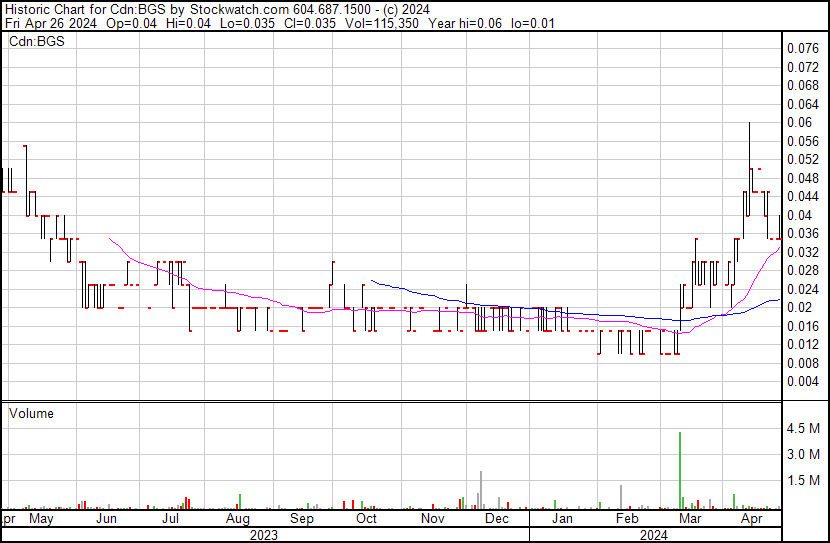
Task: Click the 4.5 M volume axis label
Action: pos(803,428)
